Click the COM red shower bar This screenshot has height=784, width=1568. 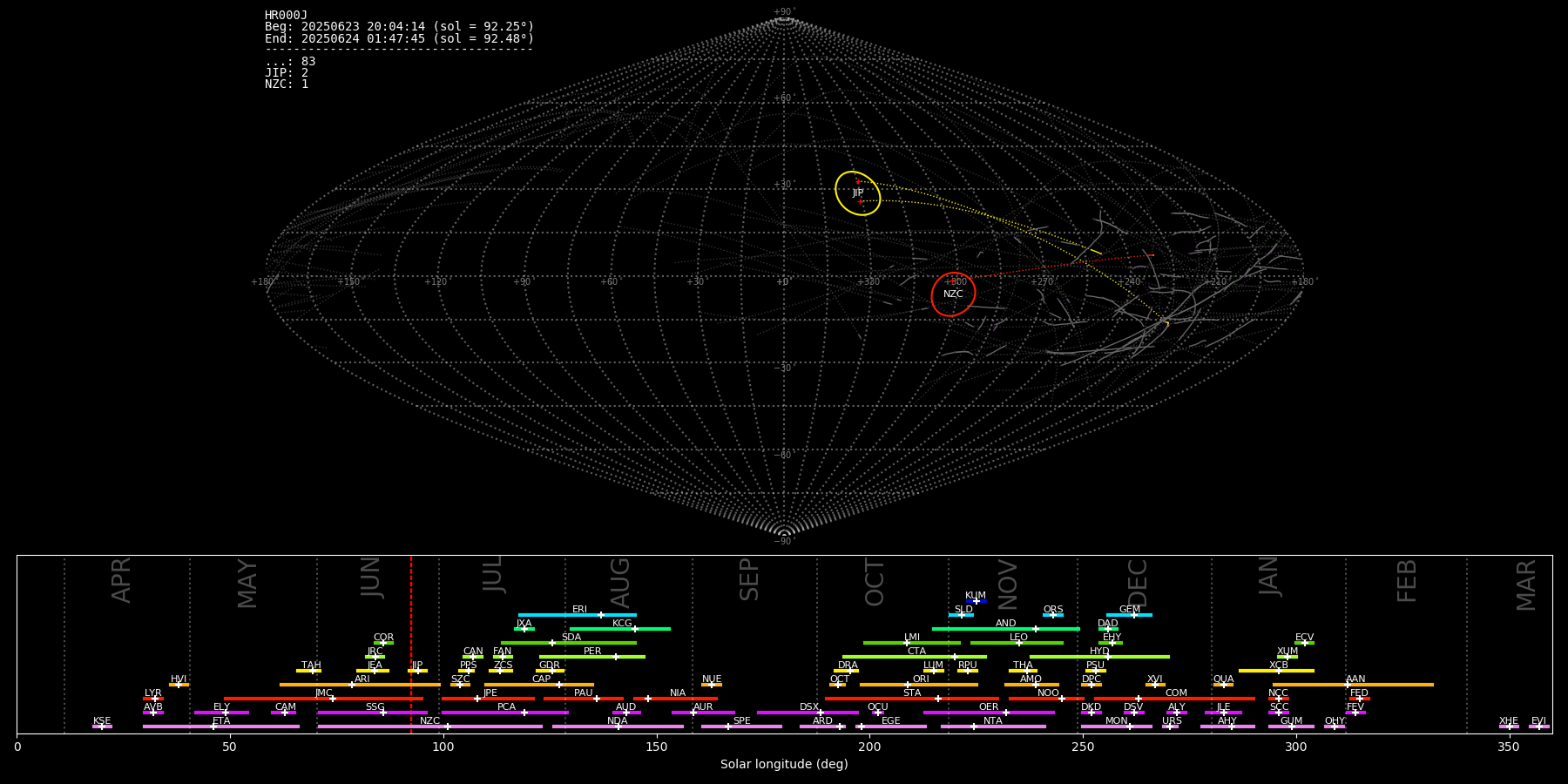[1174, 699]
